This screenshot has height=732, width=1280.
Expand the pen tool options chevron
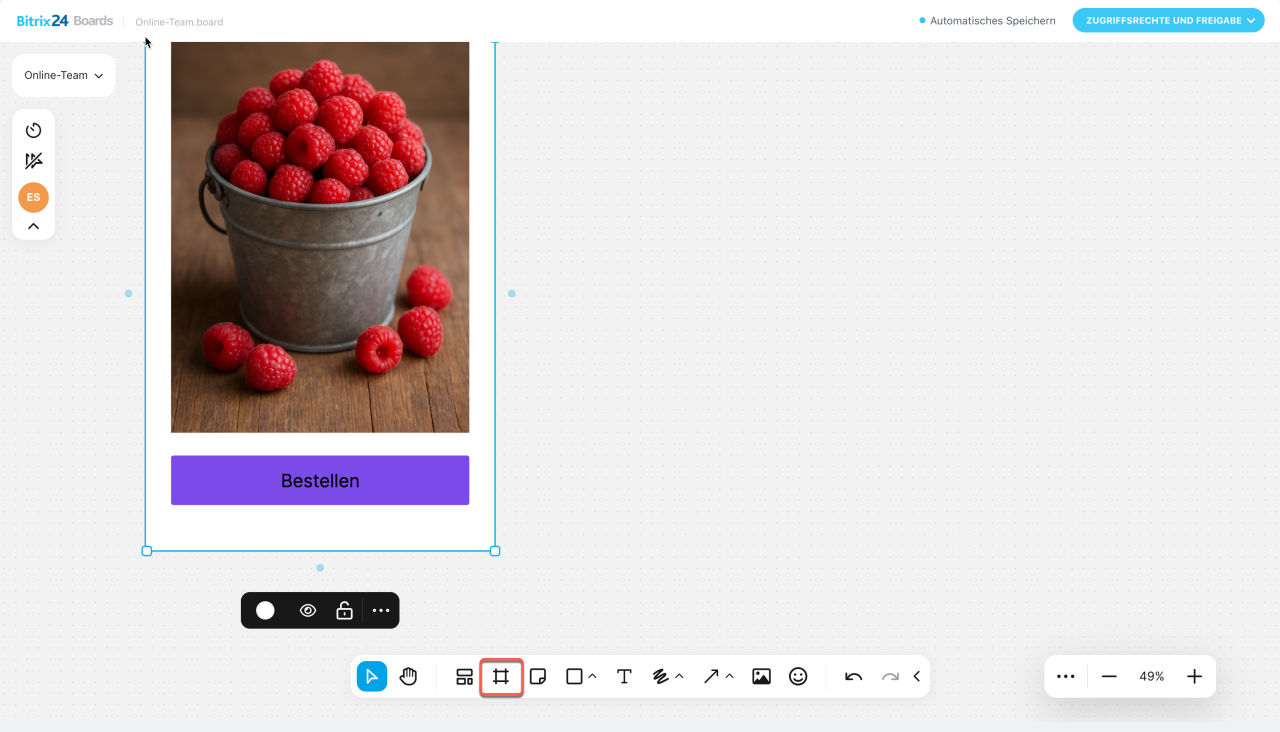tap(680, 677)
